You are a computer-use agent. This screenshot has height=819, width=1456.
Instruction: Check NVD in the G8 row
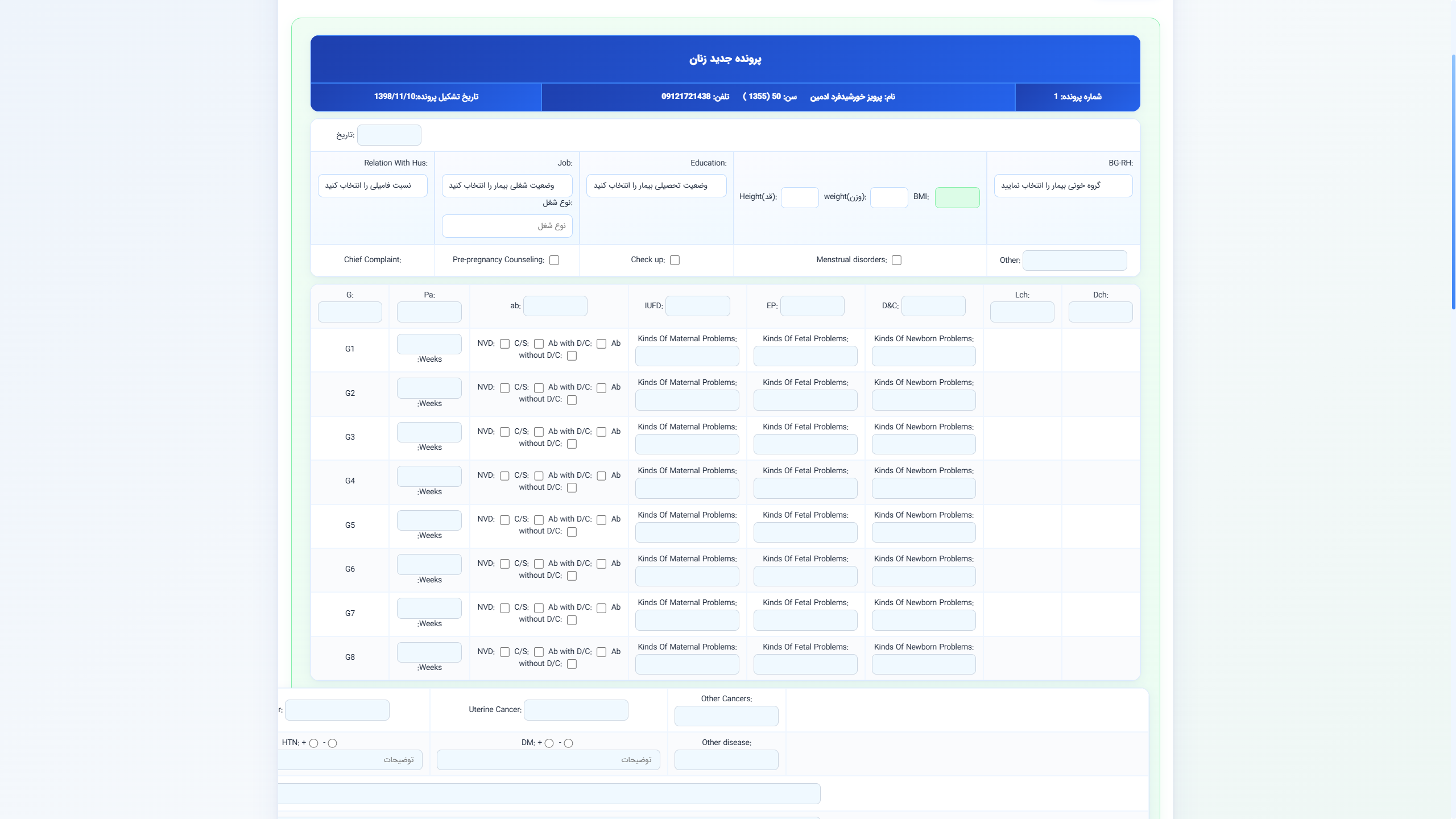[504, 652]
